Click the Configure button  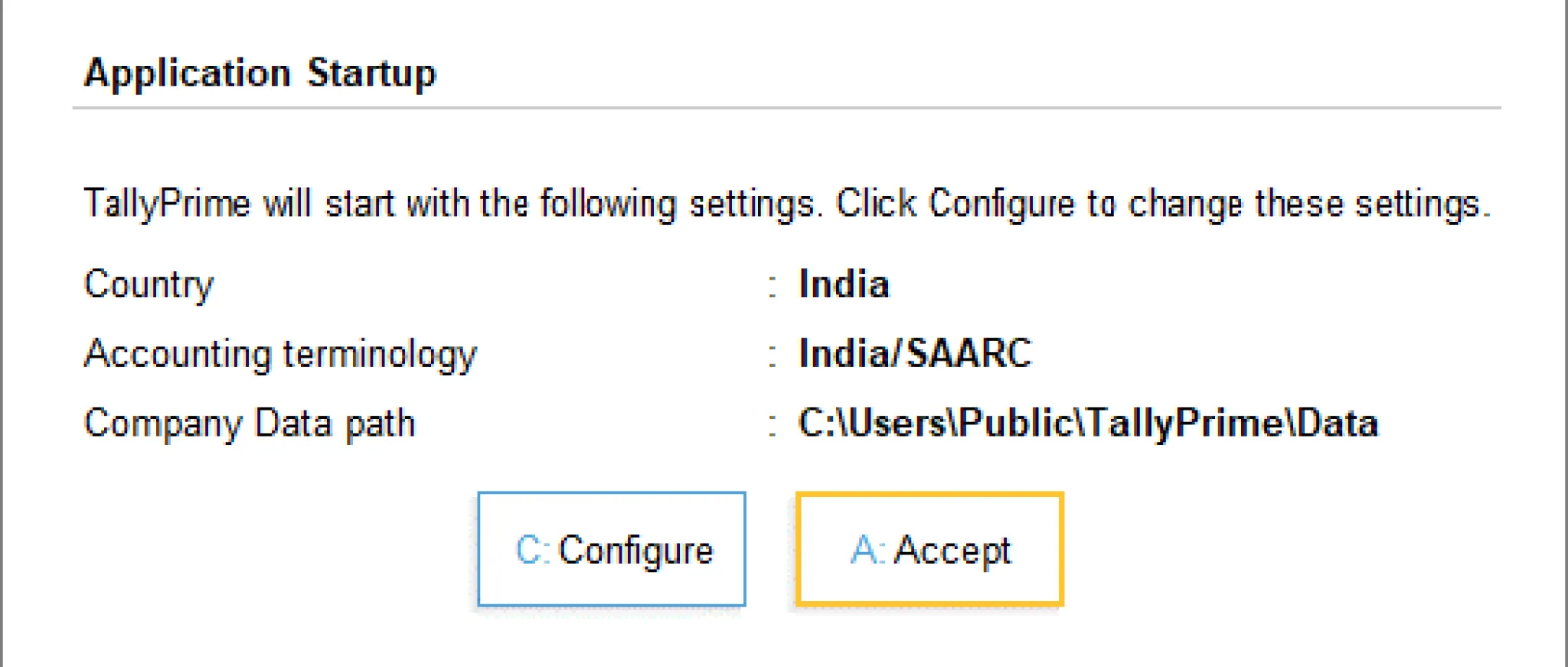click(x=612, y=549)
